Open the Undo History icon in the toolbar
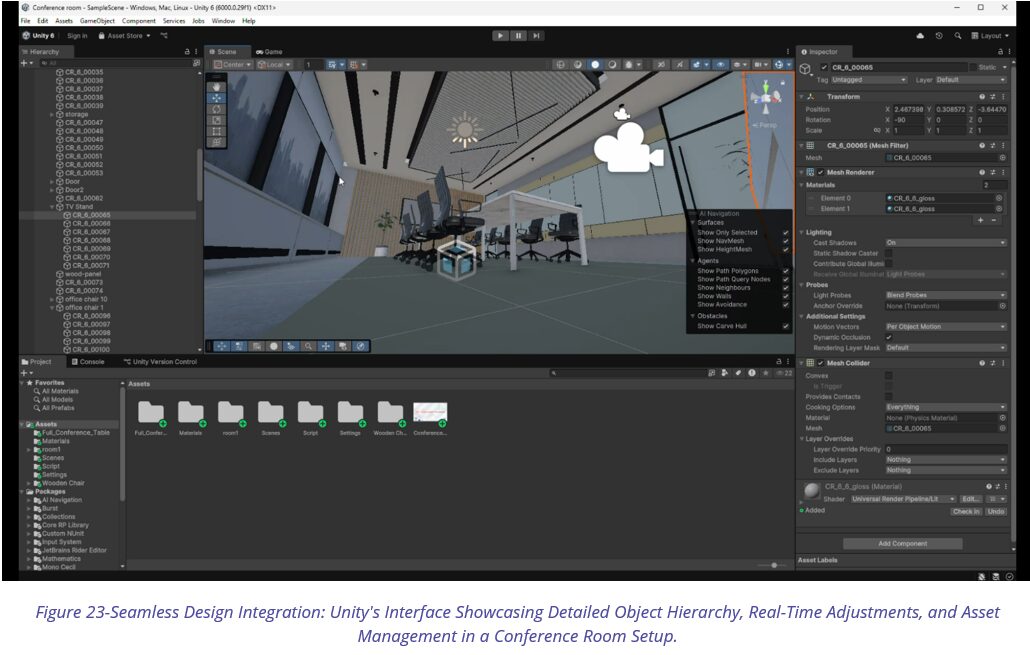The image size is (1030, 655). coord(938,36)
